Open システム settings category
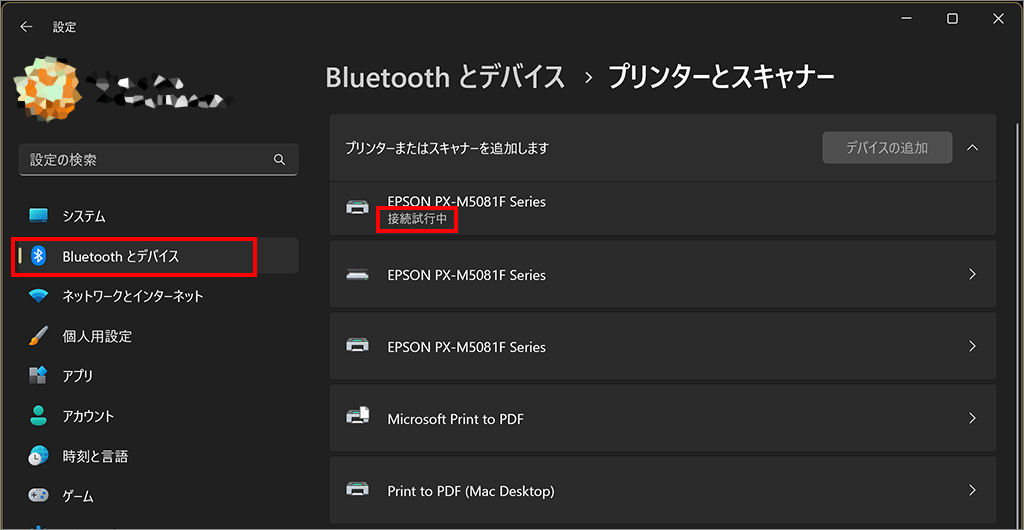 click(x=158, y=216)
